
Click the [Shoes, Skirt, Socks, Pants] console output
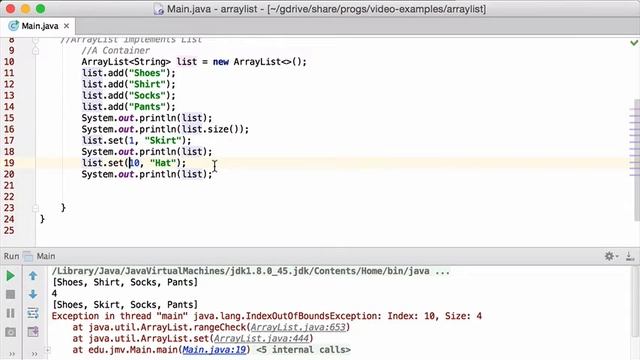(x=125, y=305)
